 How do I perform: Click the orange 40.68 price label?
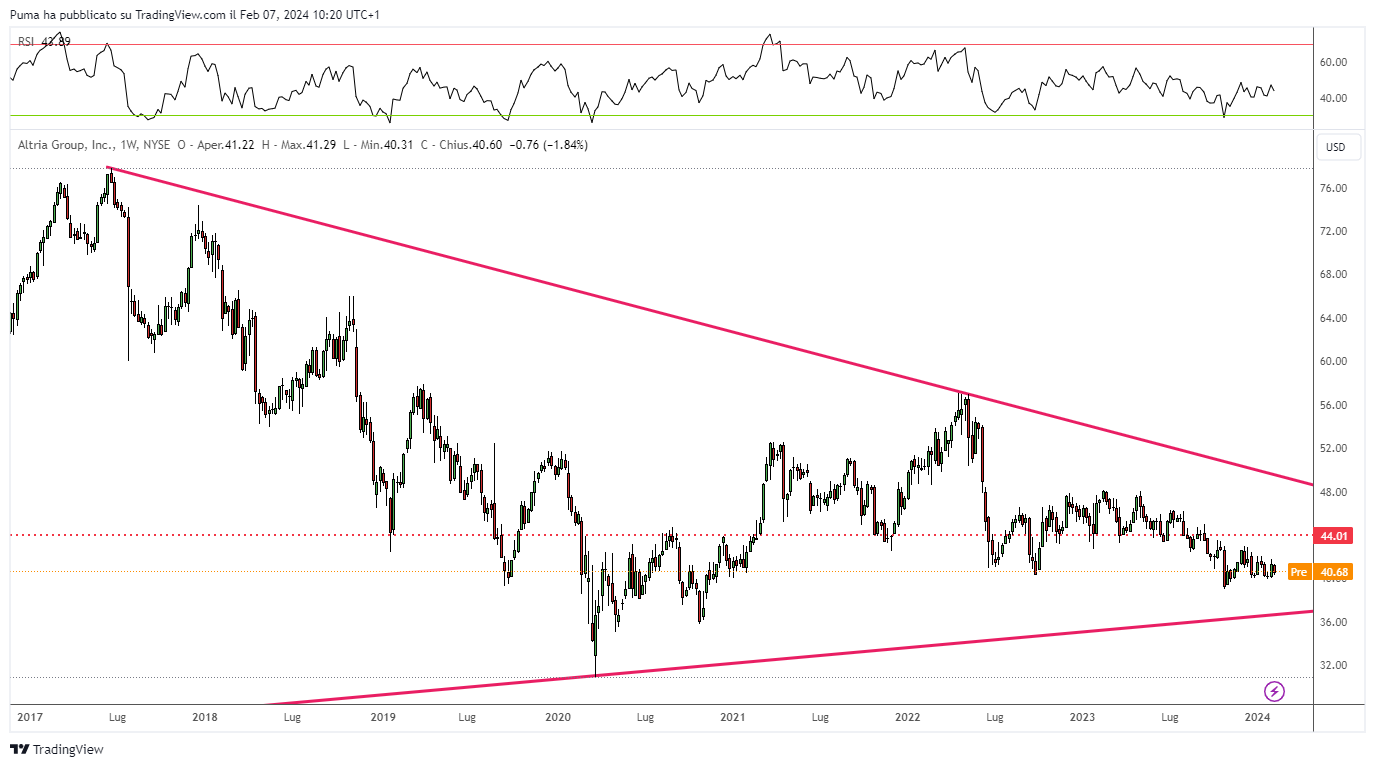pos(1336,572)
